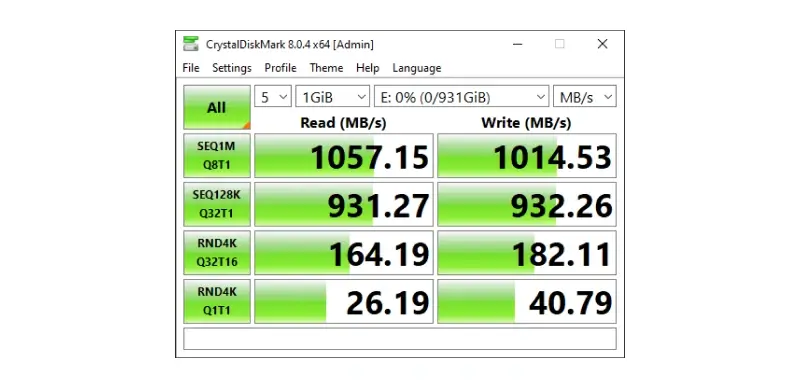Screen dimensions: 800x388
Task: Run the RND4K Q32T16 test
Action: point(217,253)
